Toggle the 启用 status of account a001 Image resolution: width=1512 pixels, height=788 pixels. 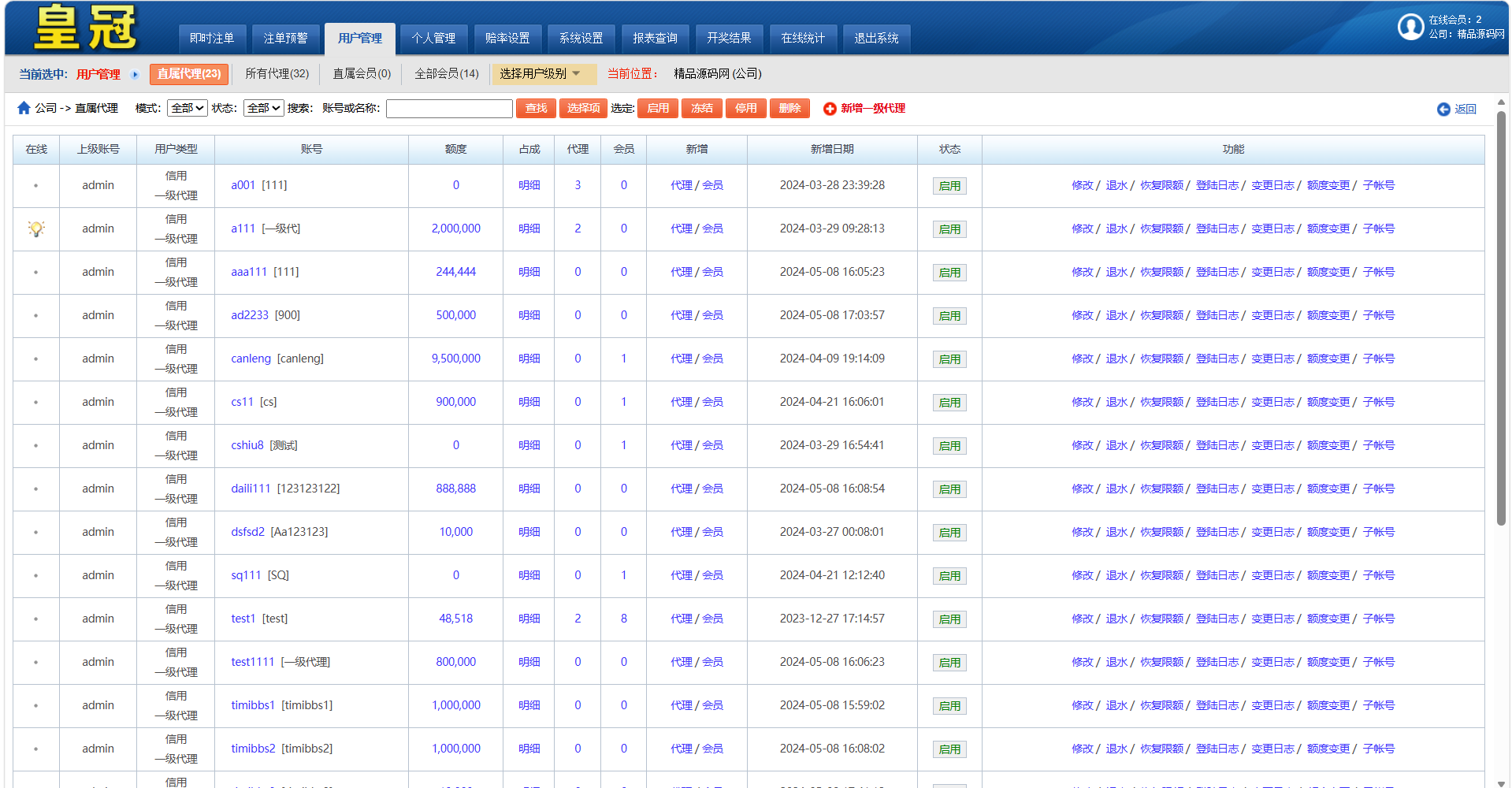949,186
